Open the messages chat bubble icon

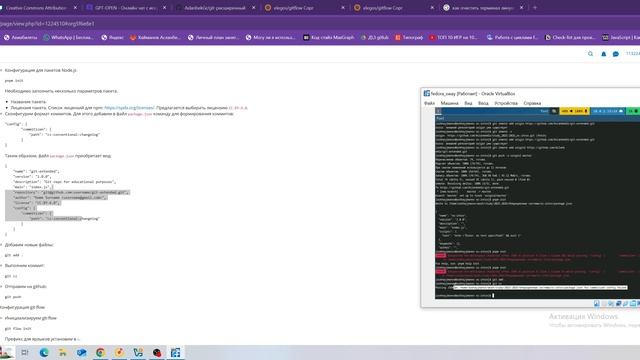tap(616, 54)
